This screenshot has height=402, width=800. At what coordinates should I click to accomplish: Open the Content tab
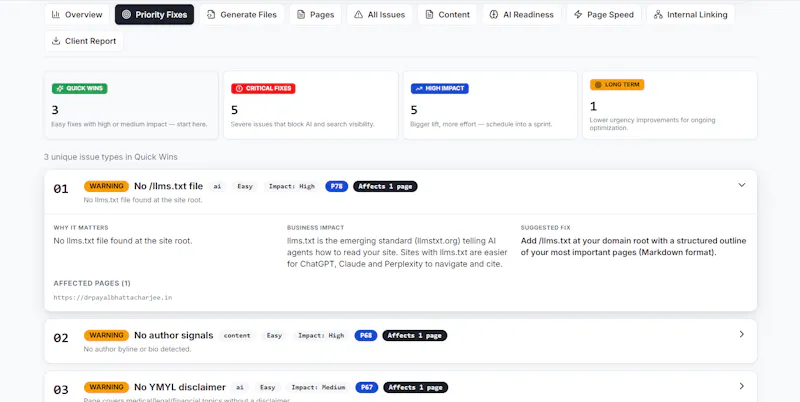pyautogui.click(x=447, y=15)
